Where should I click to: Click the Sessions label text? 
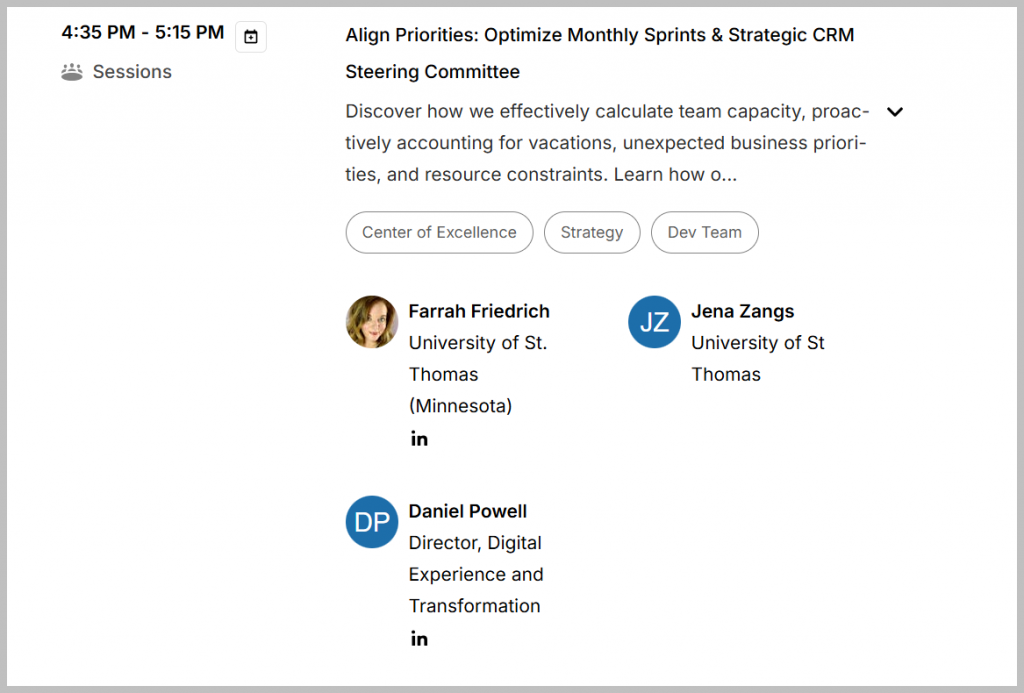[x=132, y=72]
